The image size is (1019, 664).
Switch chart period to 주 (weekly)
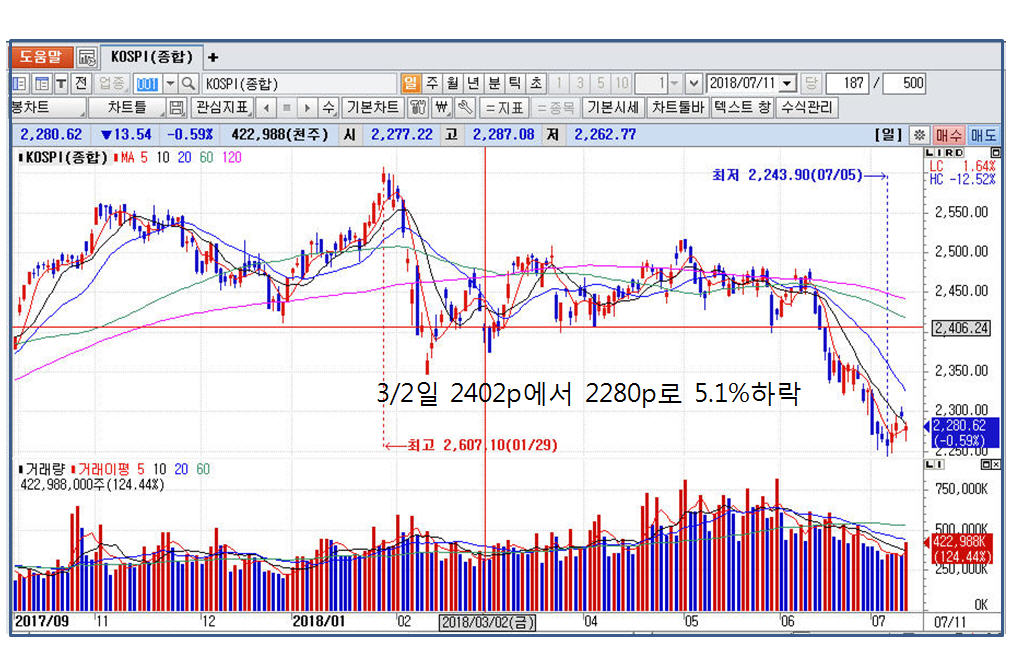[x=432, y=84]
